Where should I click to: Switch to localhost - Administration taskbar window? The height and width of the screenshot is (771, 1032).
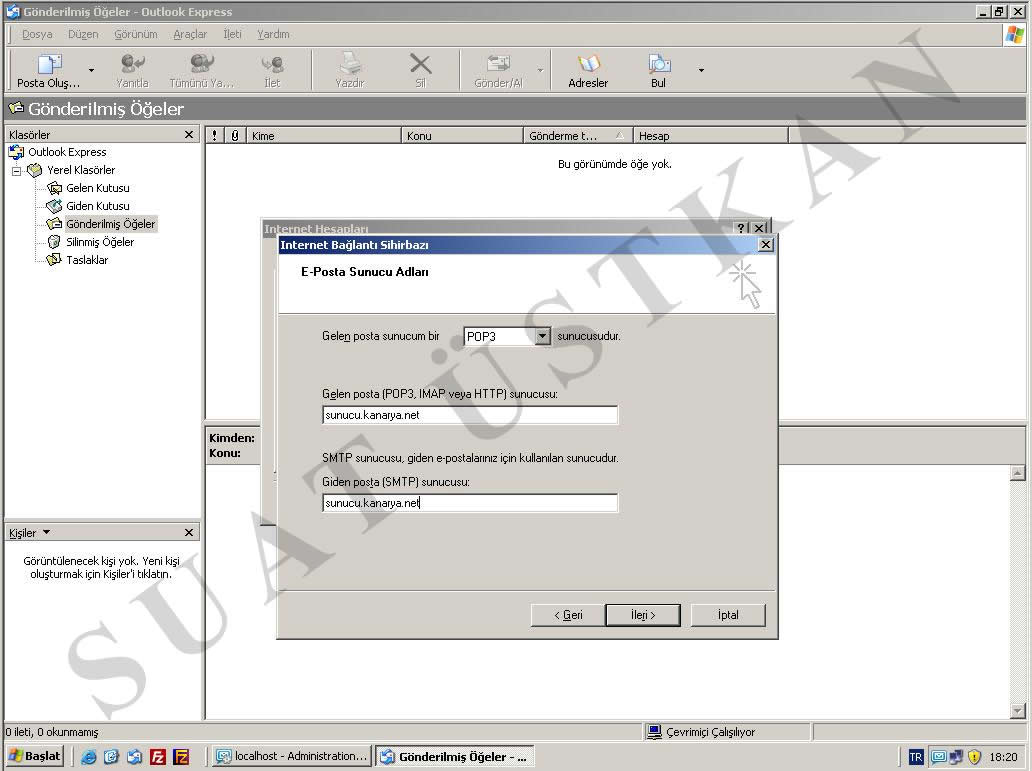[x=292, y=757]
